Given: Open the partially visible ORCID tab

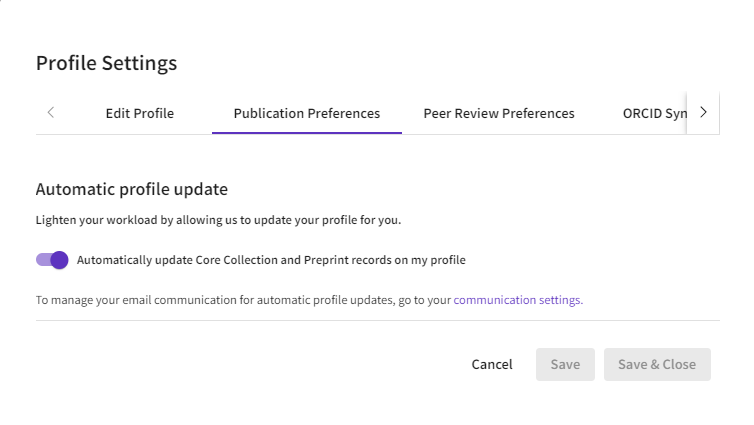Looking at the screenshot, I should (655, 113).
